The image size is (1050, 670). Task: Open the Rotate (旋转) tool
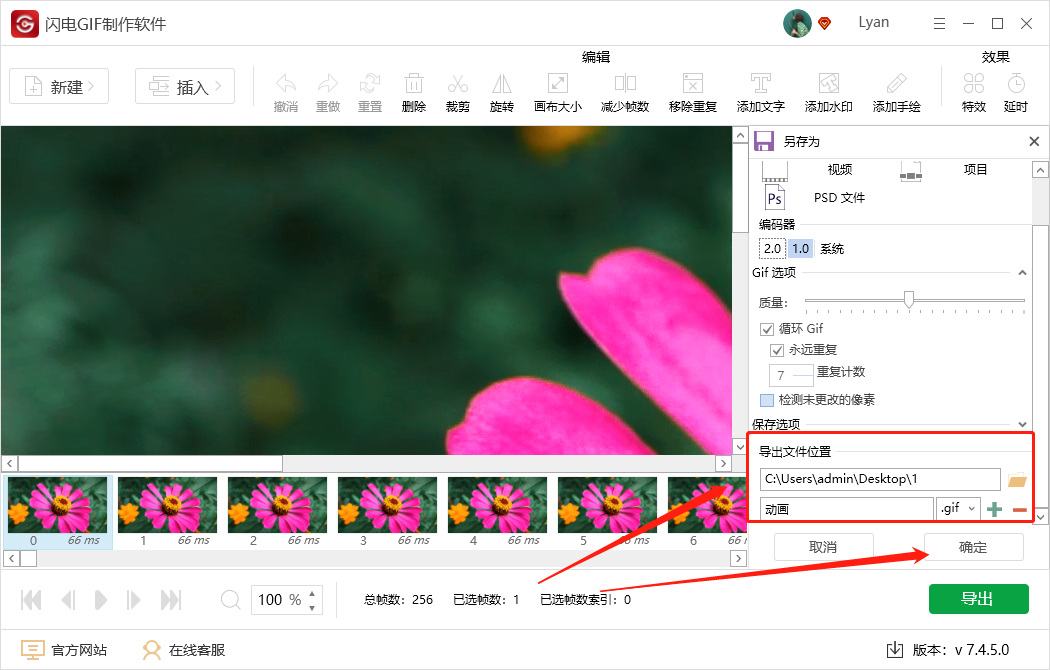coord(502,84)
